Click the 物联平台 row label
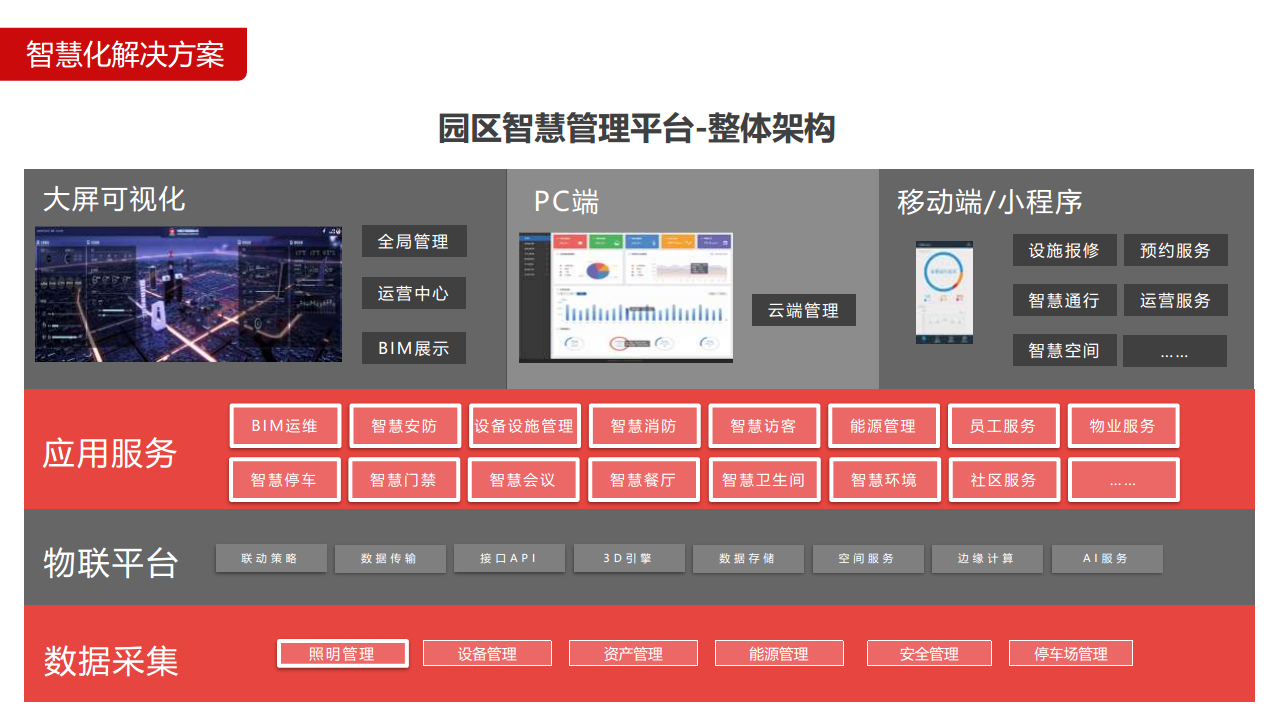1280x720 pixels. point(110,562)
